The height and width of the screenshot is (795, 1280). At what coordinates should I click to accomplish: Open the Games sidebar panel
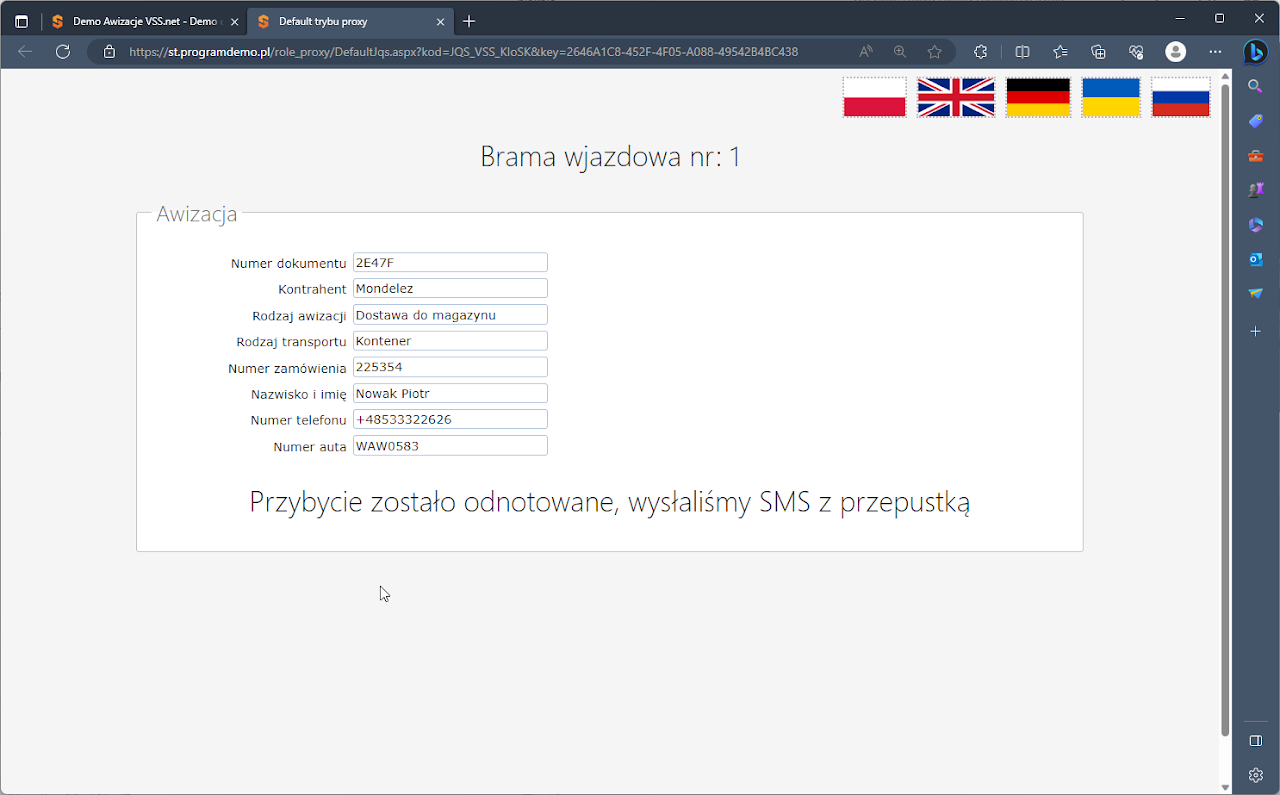(1255, 189)
